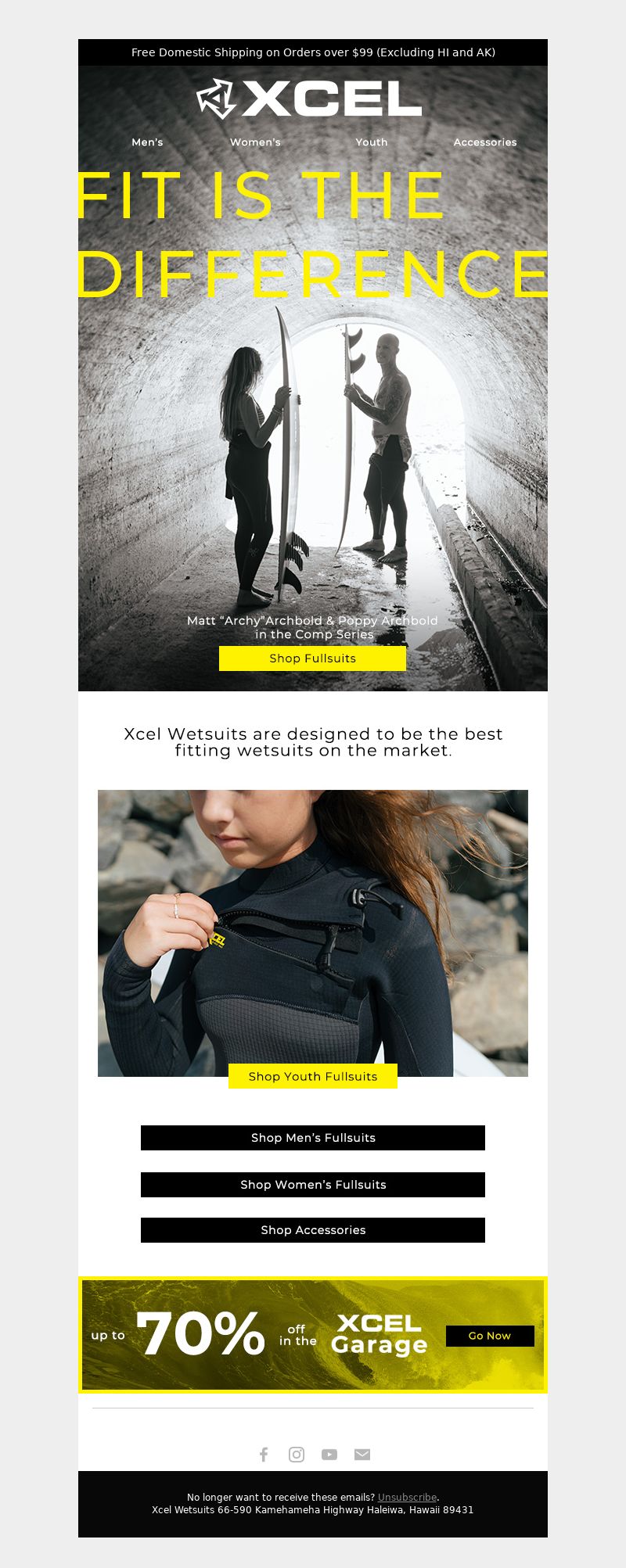
Task: Open the Women's navigation link
Action: pos(255,142)
